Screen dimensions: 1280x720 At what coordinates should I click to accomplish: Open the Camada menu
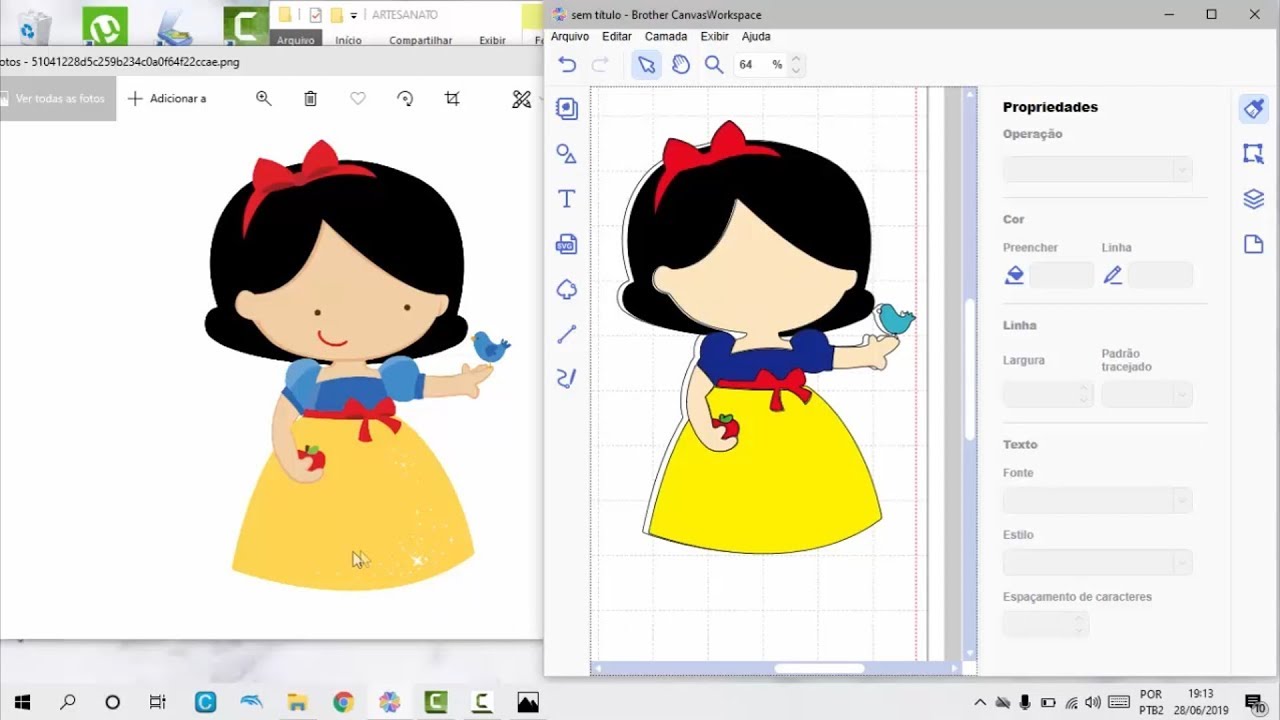(666, 36)
